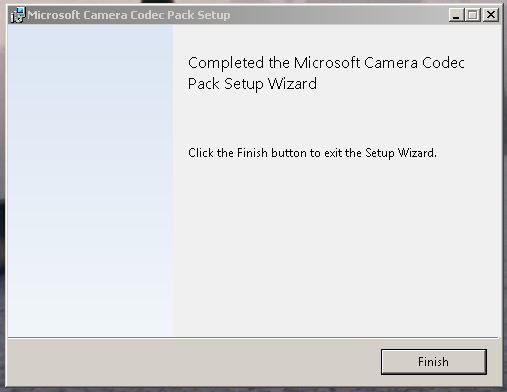The width and height of the screenshot is (507, 392).
Task: Click the lower part of the blue banner
Action: [x=90, y=283]
